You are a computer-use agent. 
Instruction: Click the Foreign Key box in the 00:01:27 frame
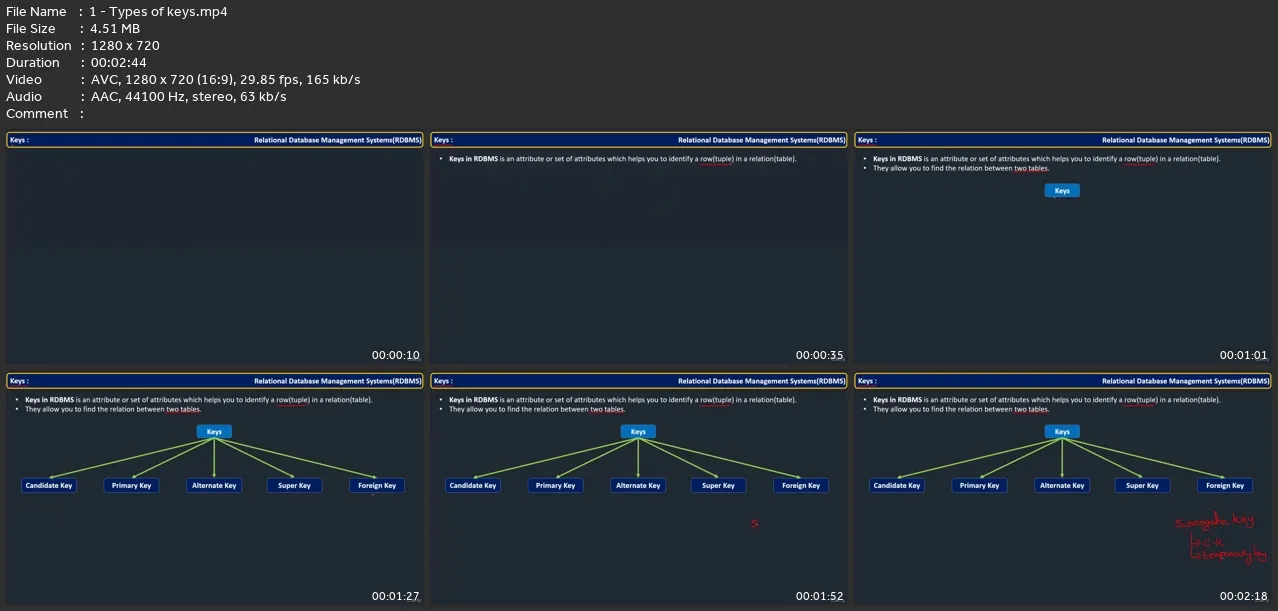377,485
